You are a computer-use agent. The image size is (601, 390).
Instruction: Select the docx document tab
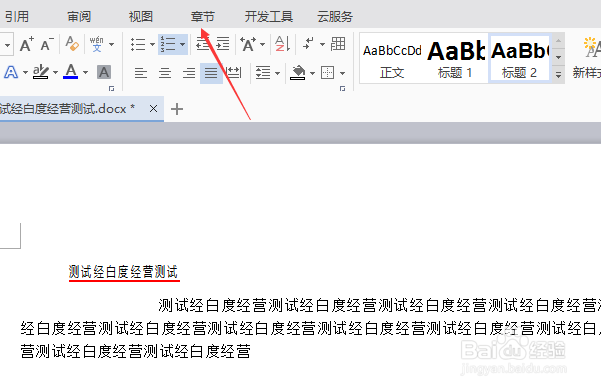click(73, 109)
